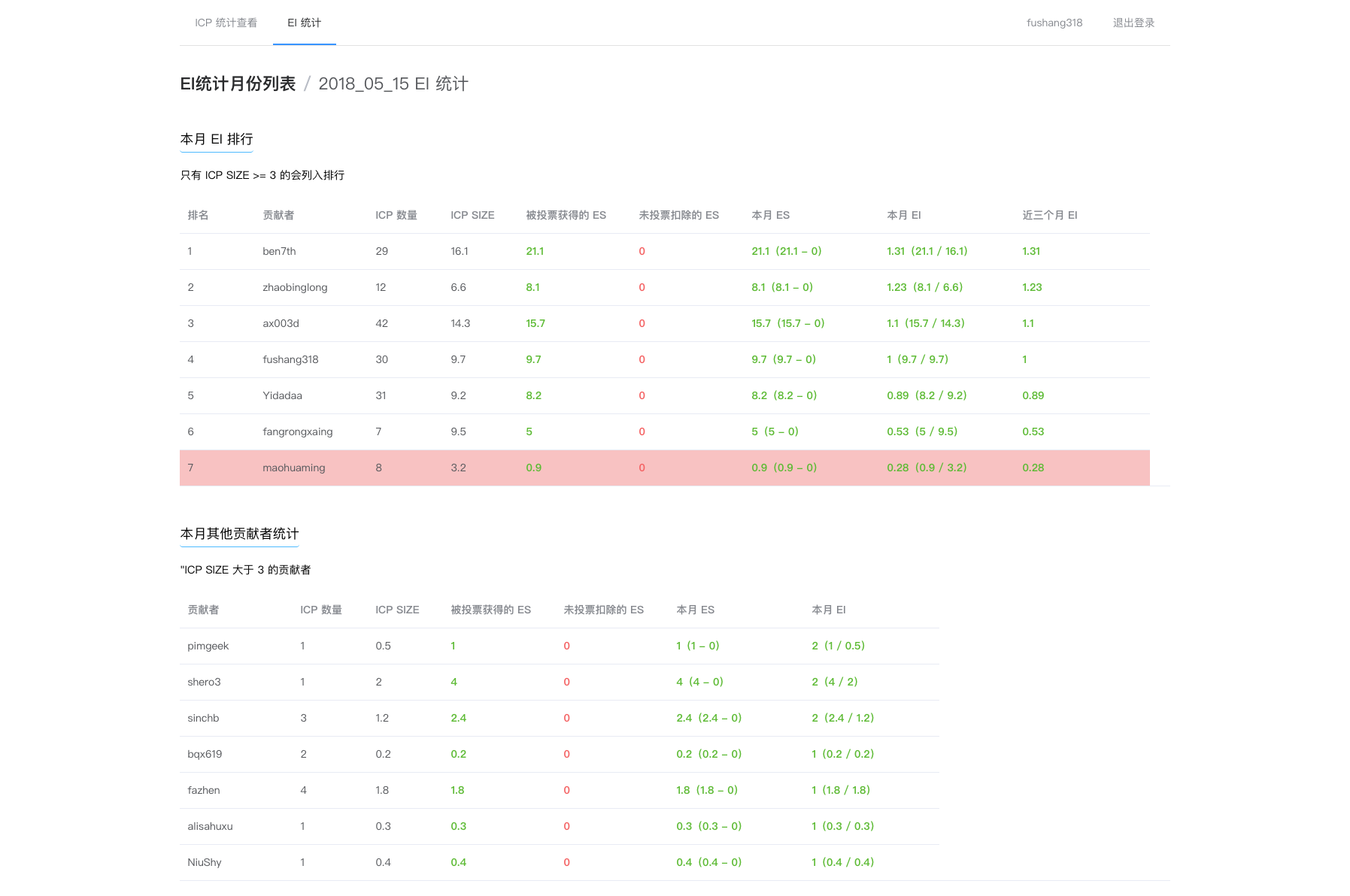Viewport: 1350px width, 896px height.
Task: Open EI统计月份列表 breadcrumb link
Action: coord(238,84)
